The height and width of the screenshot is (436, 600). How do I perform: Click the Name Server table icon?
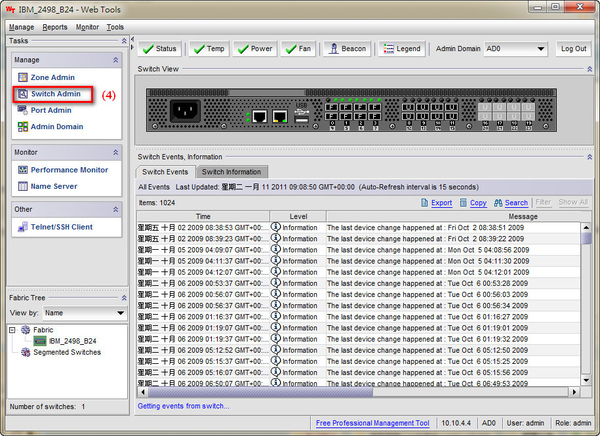pyautogui.click(x=23, y=186)
